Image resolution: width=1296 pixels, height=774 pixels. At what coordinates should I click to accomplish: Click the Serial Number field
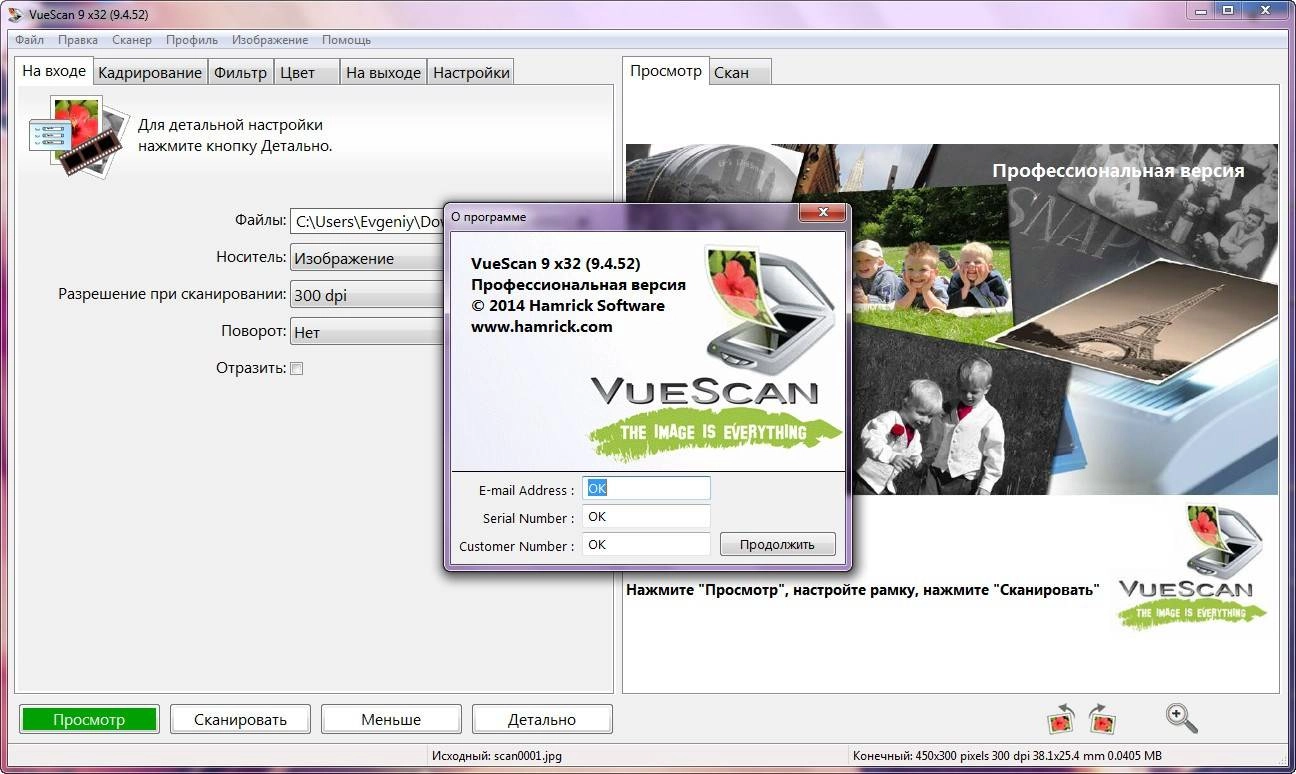tap(646, 516)
